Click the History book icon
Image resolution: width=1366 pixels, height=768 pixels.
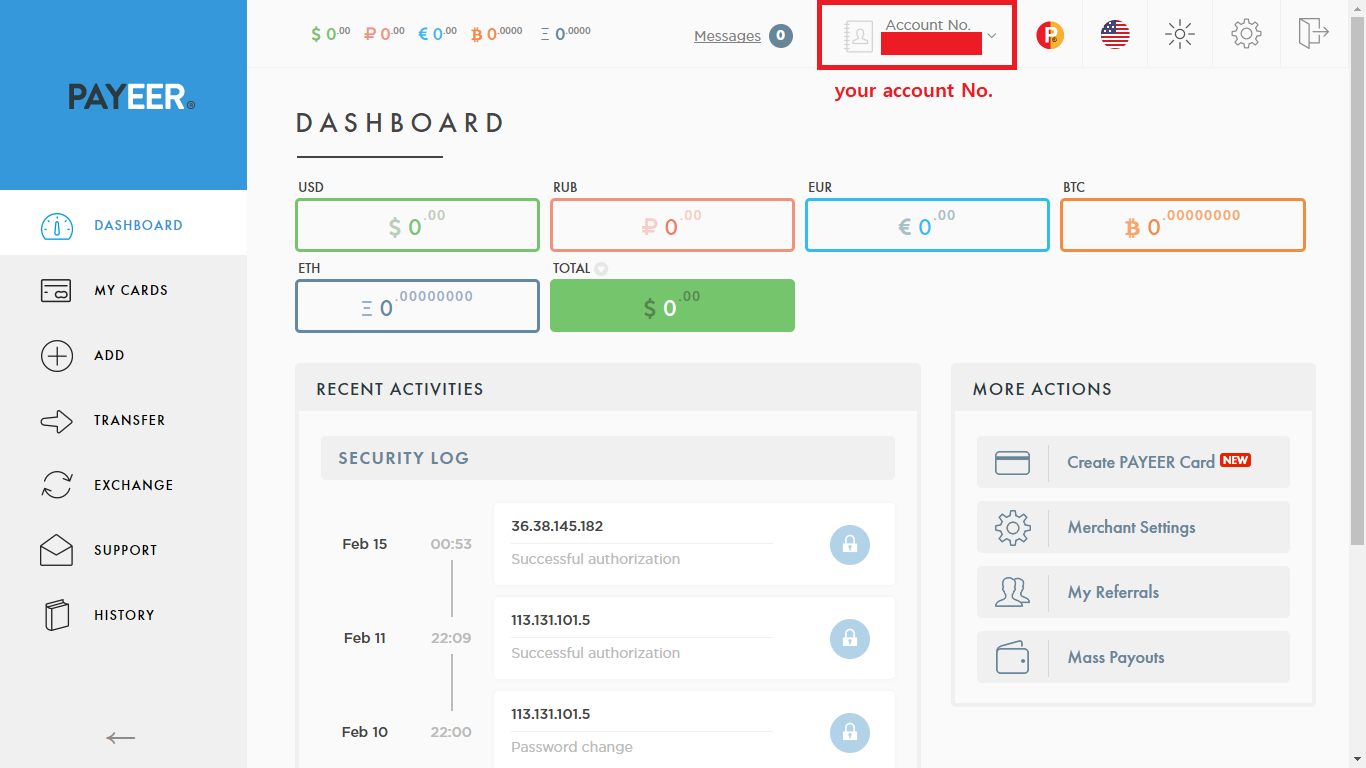pyautogui.click(x=57, y=615)
